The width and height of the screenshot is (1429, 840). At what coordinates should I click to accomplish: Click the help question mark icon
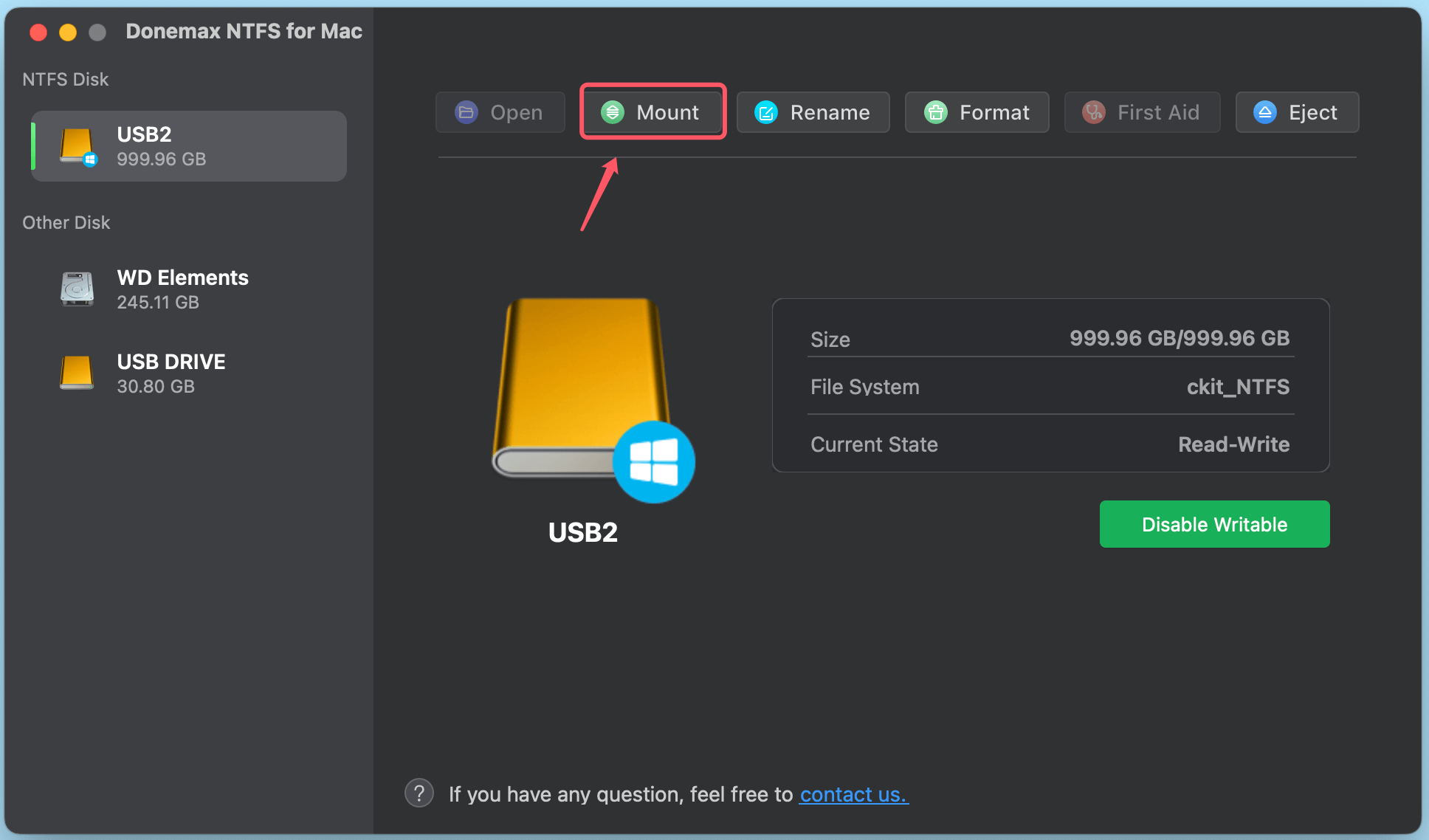pos(419,793)
